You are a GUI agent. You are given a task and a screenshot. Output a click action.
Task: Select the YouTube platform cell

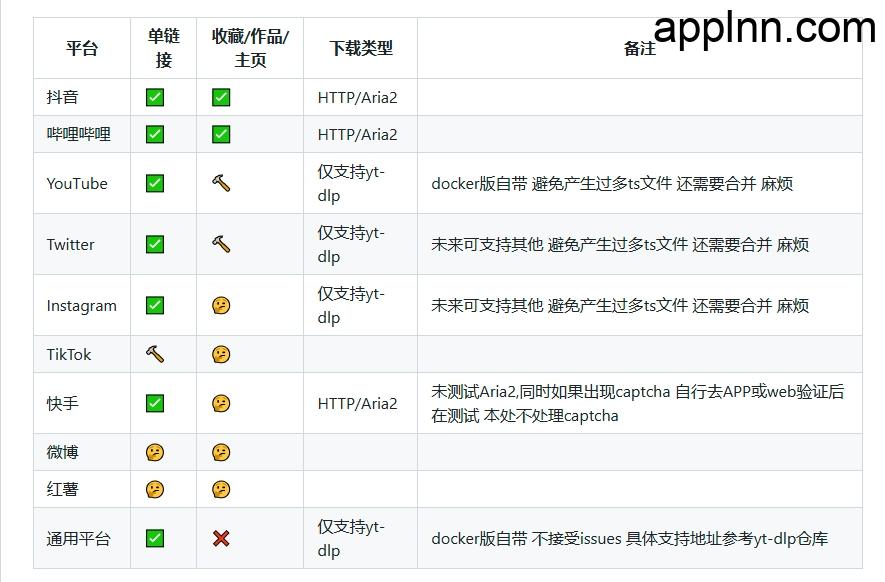[82, 183]
